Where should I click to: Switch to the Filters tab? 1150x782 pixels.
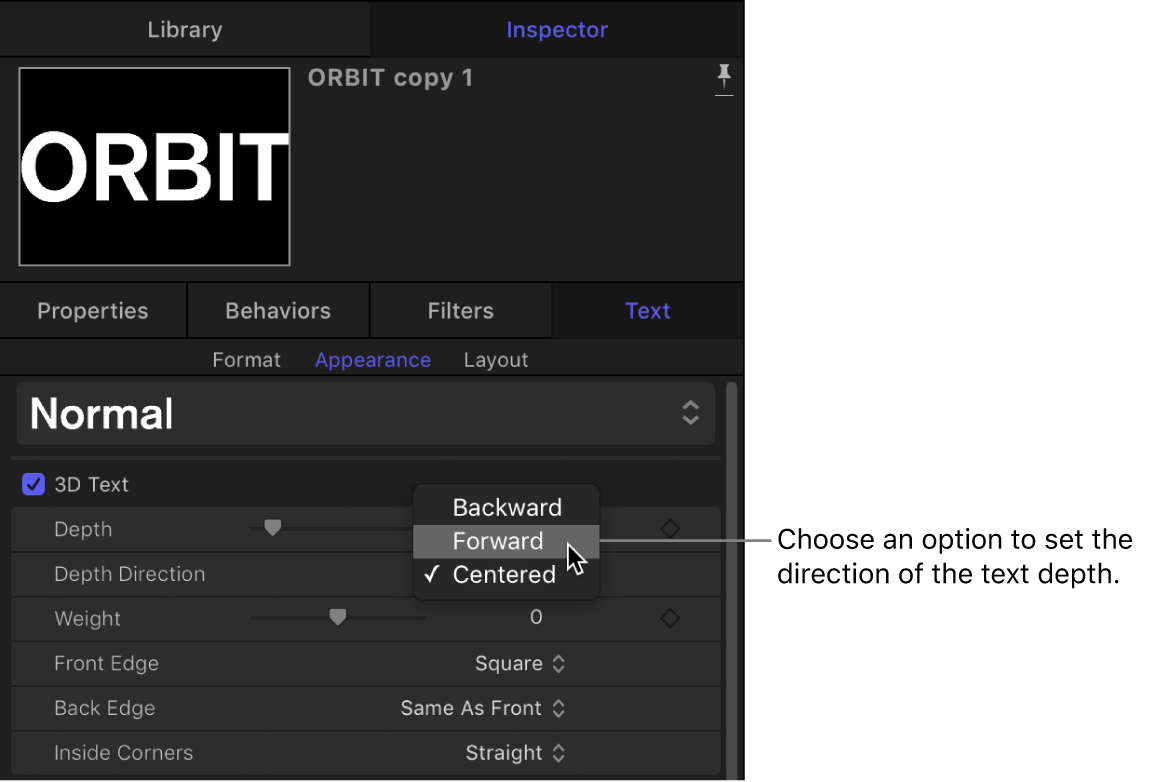point(460,310)
